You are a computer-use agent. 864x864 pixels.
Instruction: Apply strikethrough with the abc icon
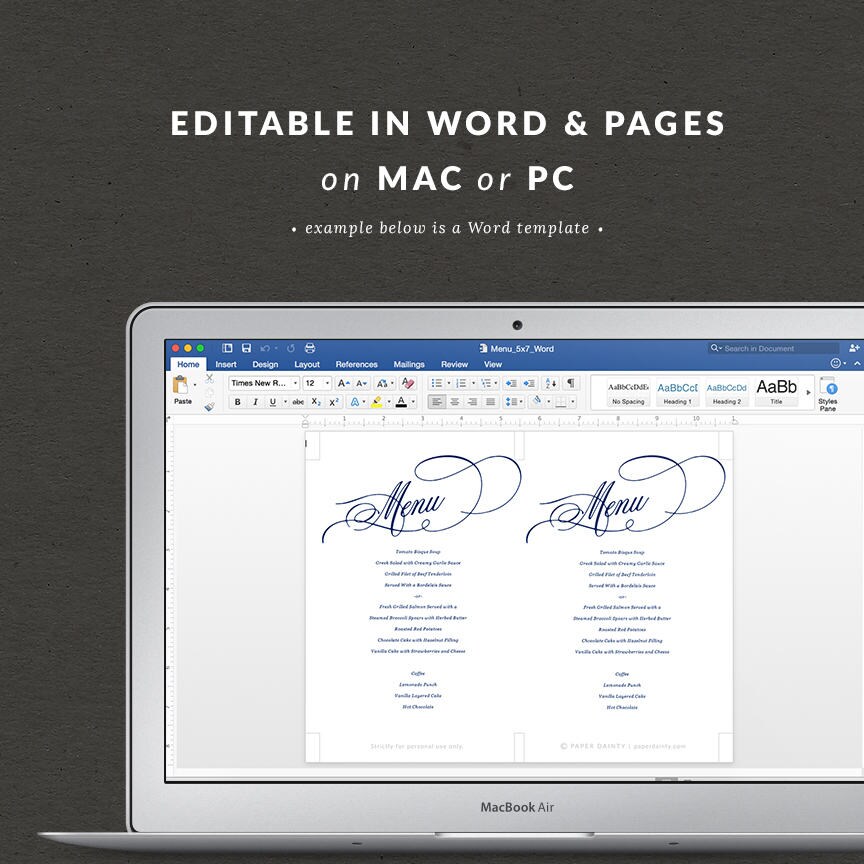point(298,402)
